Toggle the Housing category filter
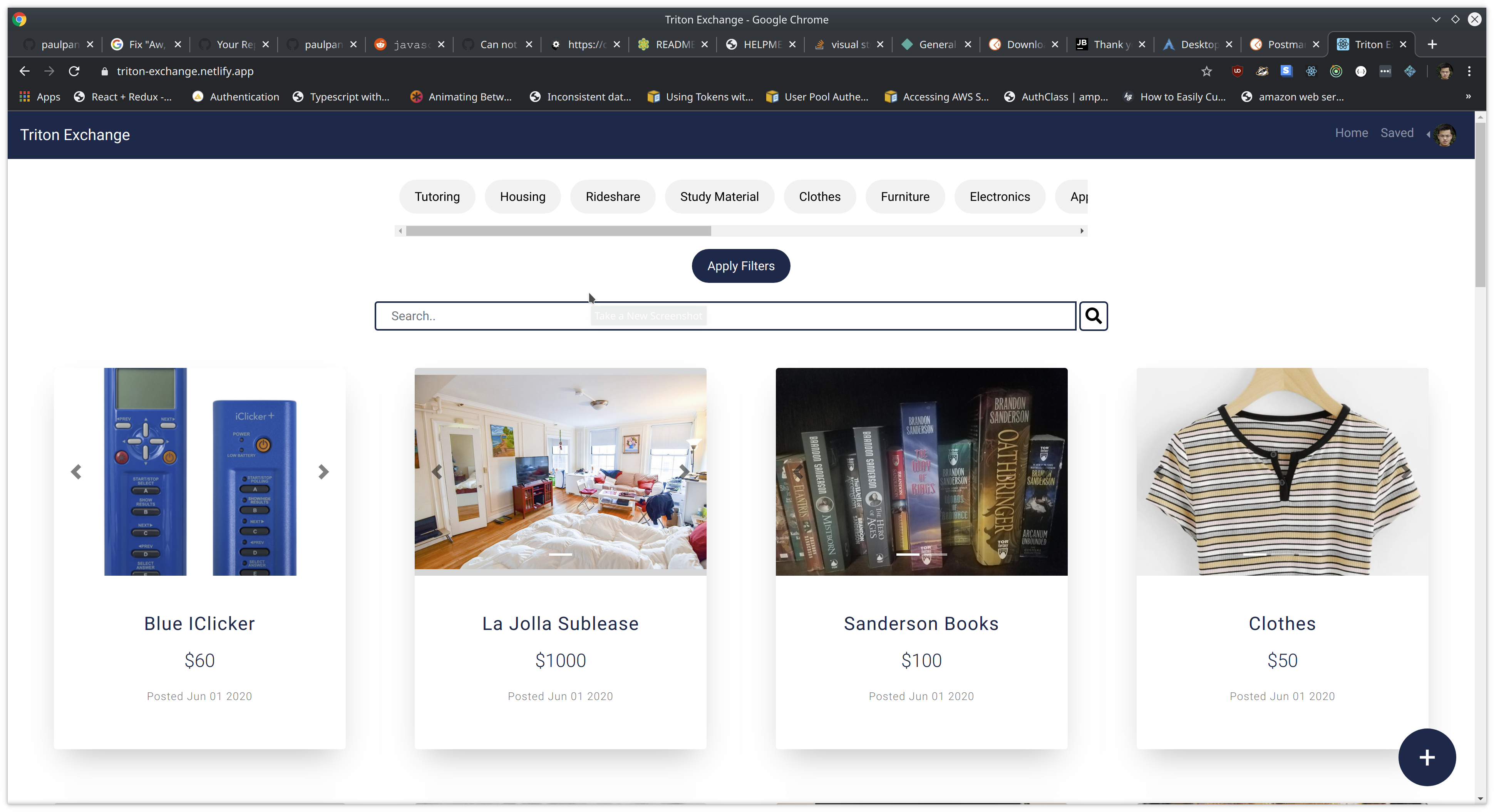This screenshot has width=1494, height=812. click(x=523, y=197)
